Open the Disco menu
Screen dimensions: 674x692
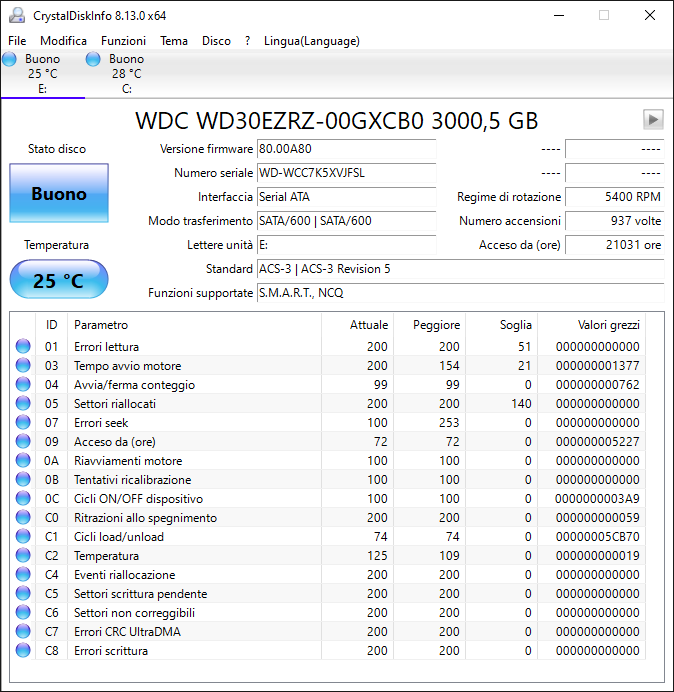coord(216,41)
